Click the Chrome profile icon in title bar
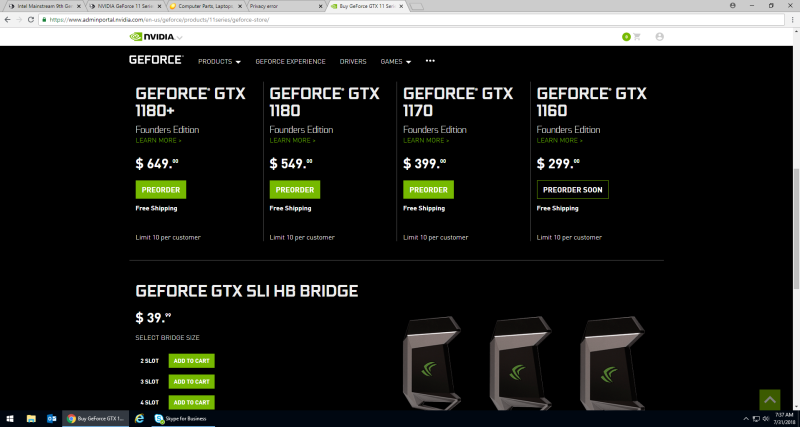 coord(733,5)
